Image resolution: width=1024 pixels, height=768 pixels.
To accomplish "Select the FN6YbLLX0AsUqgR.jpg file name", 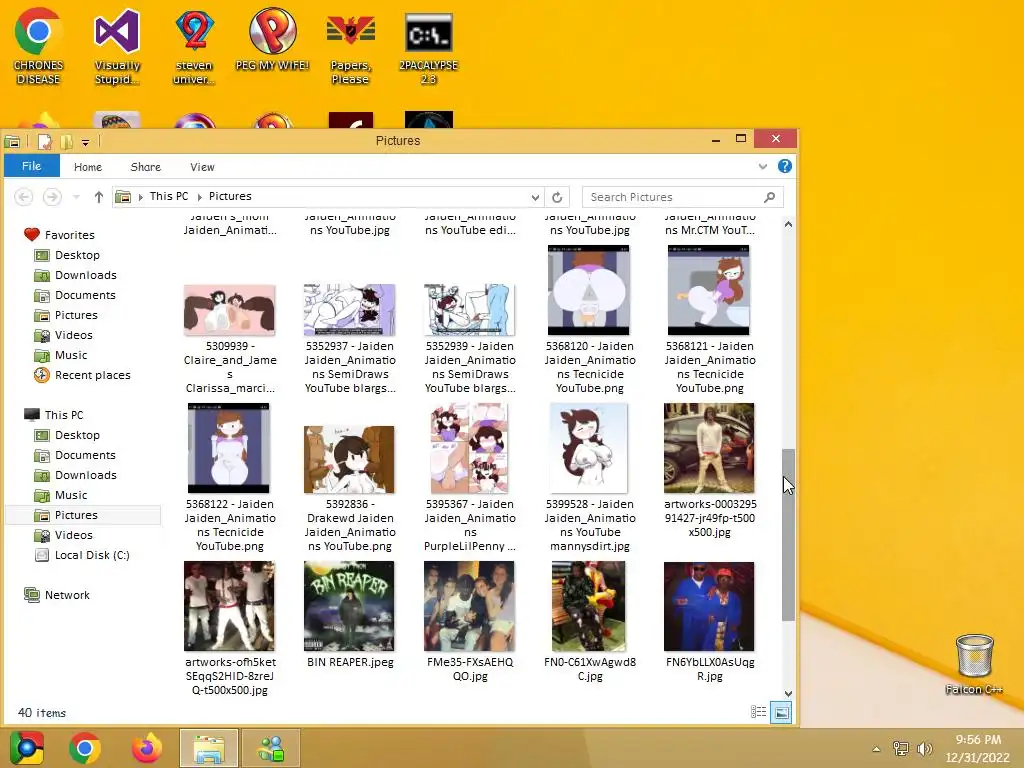I will point(710,669).
